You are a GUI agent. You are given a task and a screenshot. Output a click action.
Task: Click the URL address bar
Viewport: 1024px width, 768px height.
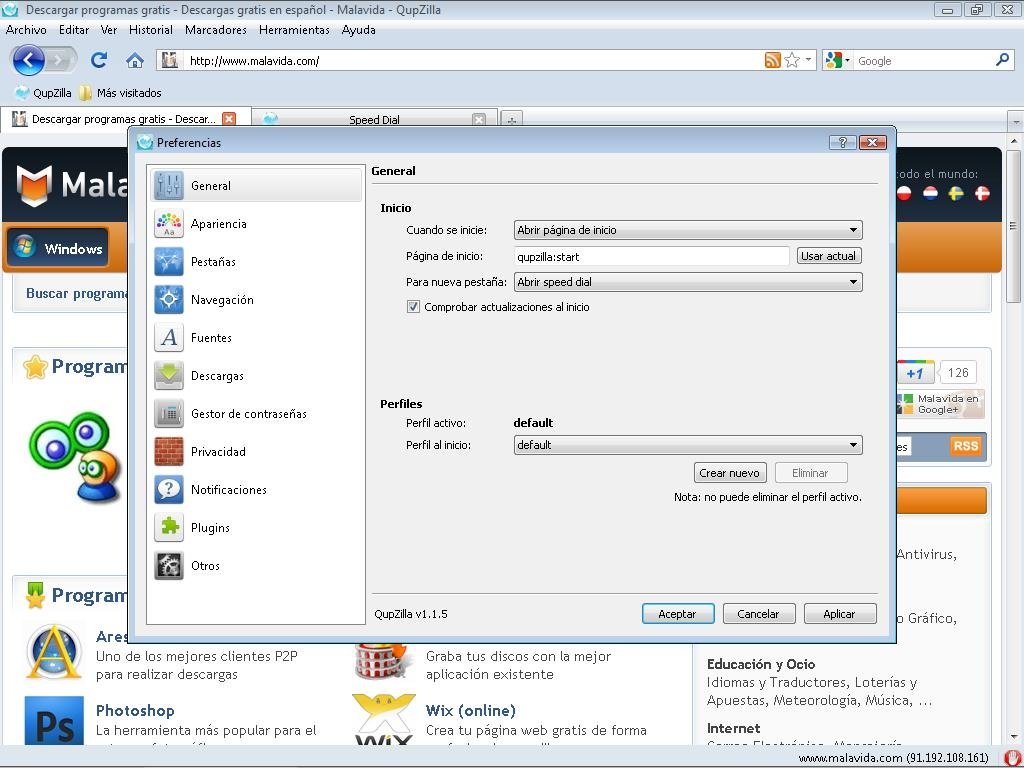473,61
